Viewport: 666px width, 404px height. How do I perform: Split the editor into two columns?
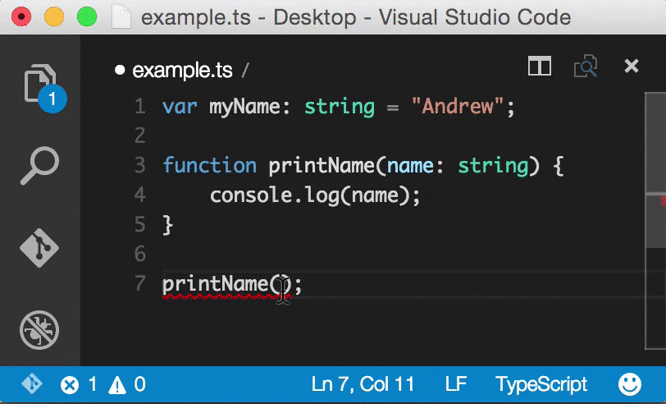click(539, 66)
